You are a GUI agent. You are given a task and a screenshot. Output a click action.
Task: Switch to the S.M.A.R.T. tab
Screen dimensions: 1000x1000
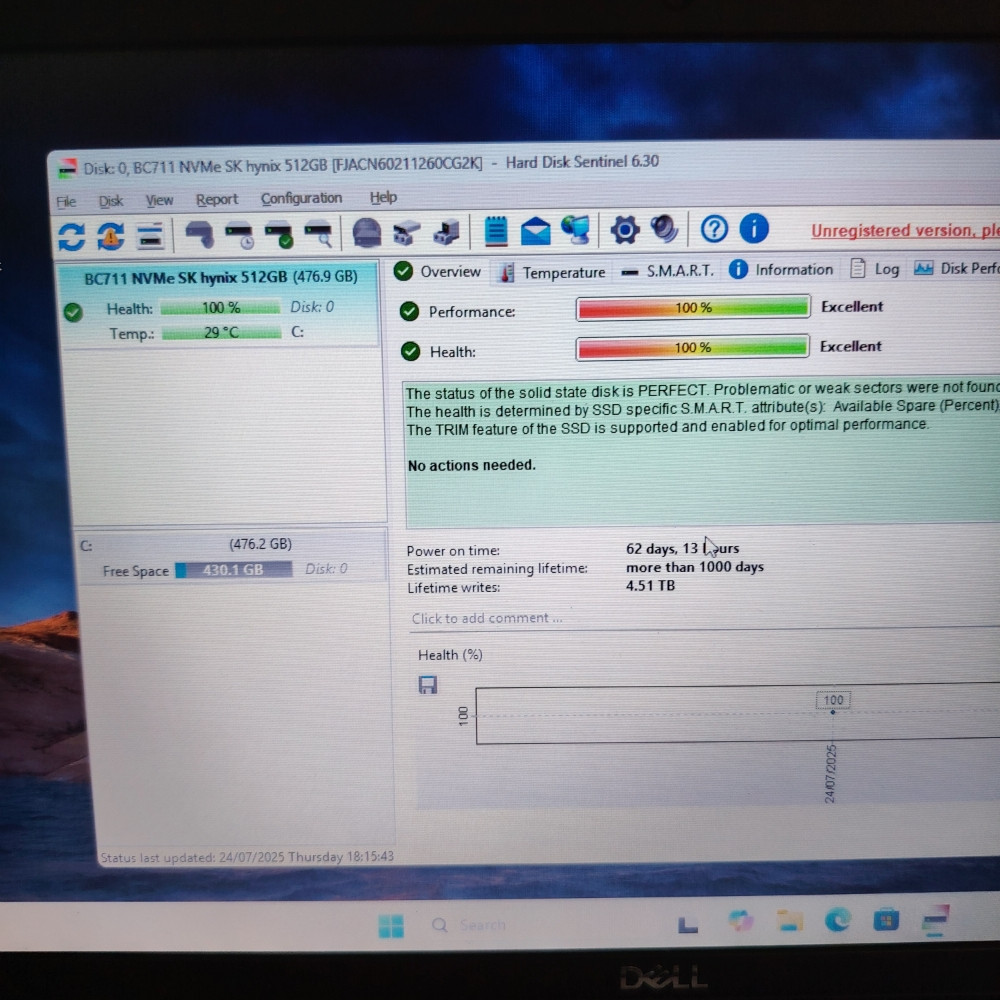(668, 271)
